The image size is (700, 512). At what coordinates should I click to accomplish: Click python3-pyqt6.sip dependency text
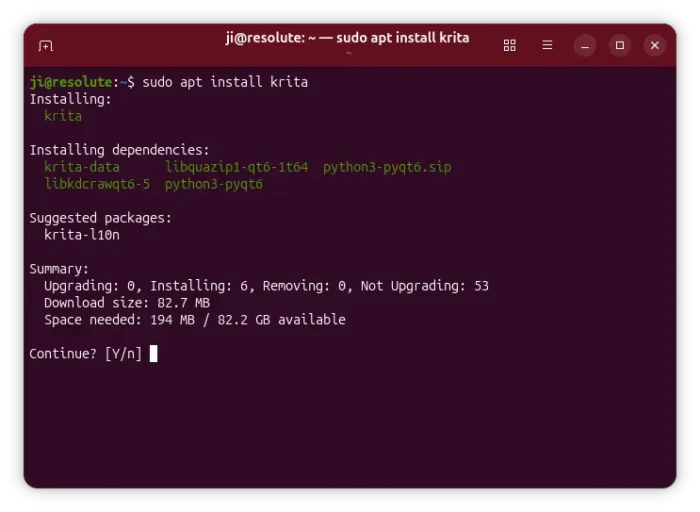[387, 167]
